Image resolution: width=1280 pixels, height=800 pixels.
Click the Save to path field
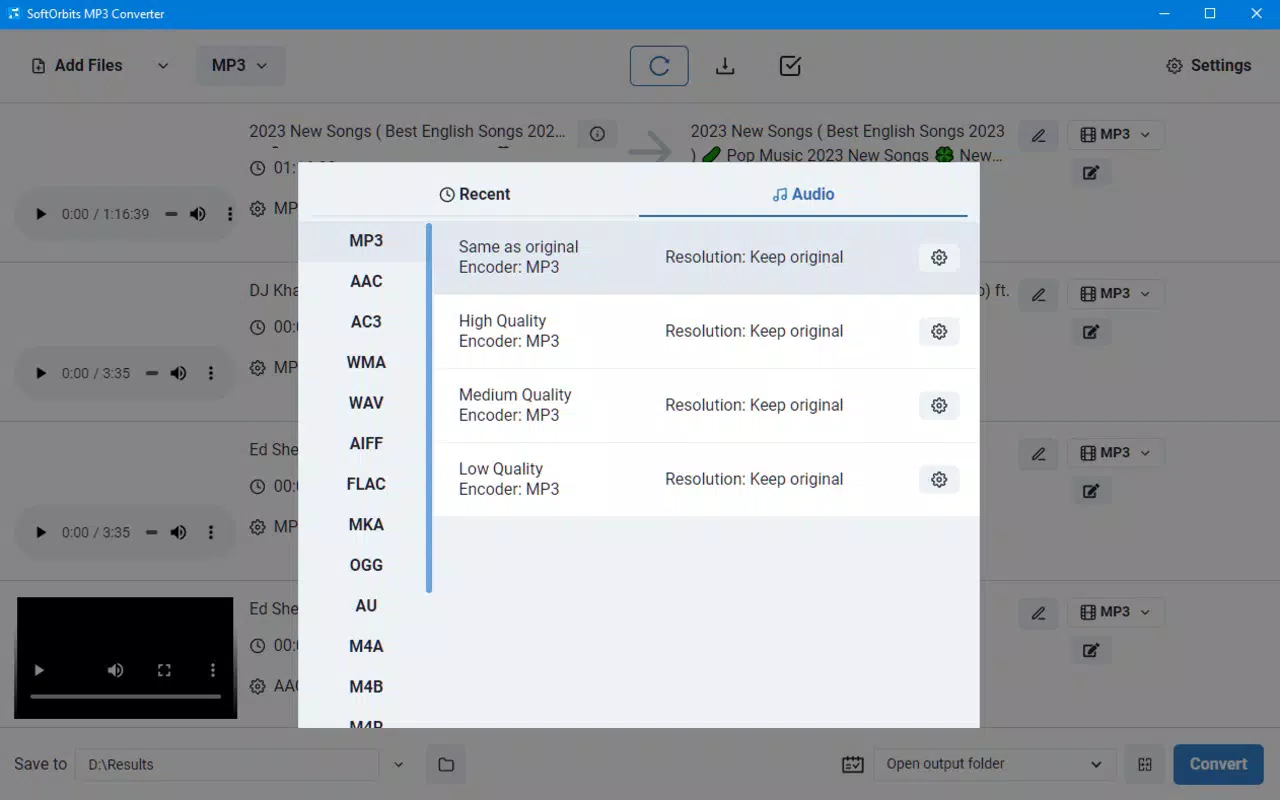(x=227, y=764)
